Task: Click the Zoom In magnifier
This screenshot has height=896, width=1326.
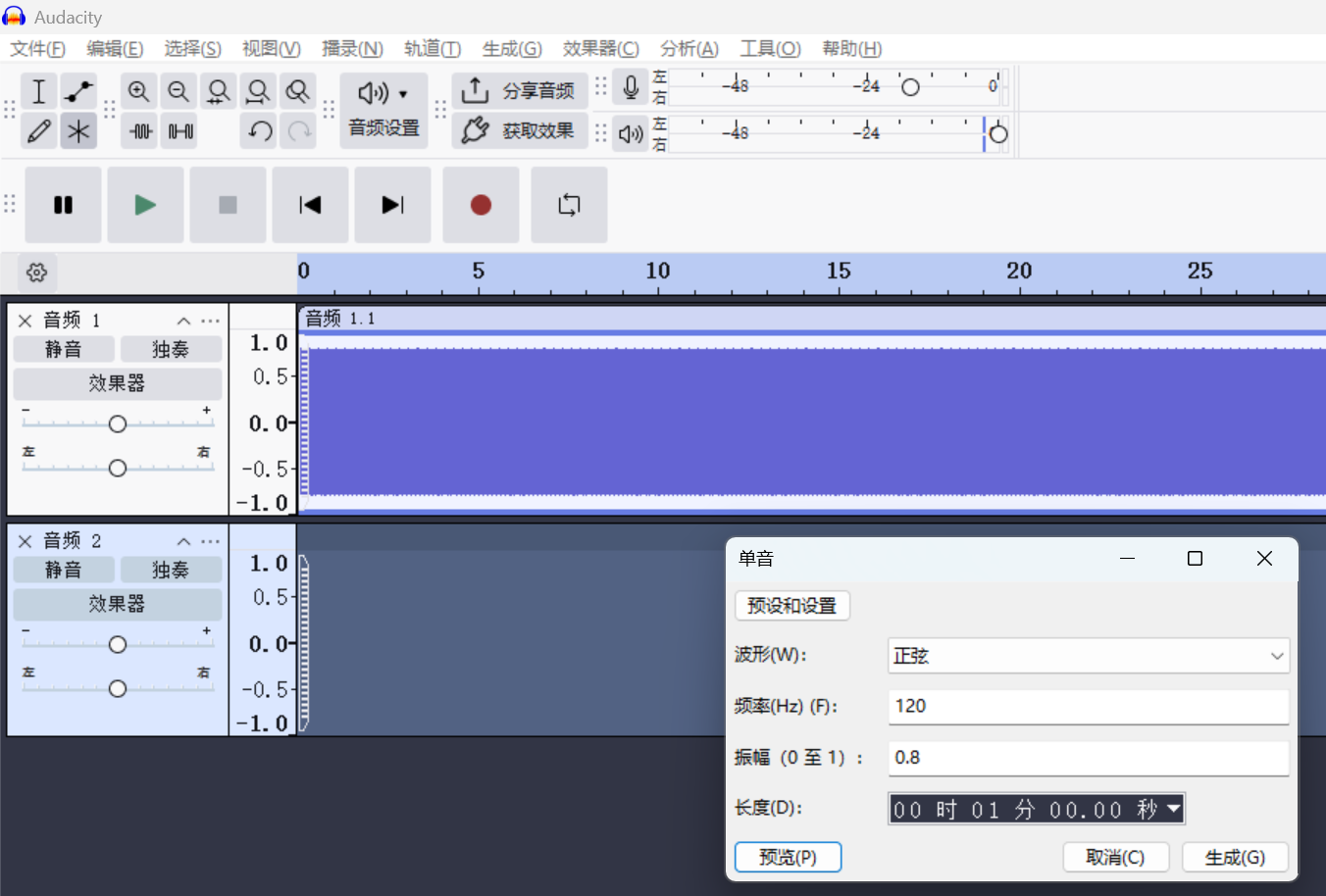Action: tap(139, 91)
